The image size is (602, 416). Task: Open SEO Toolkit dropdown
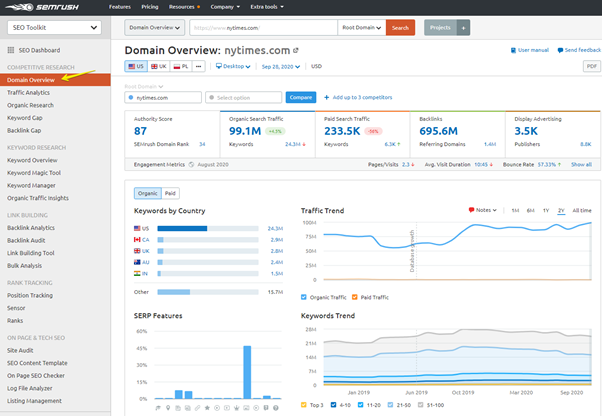55,28
